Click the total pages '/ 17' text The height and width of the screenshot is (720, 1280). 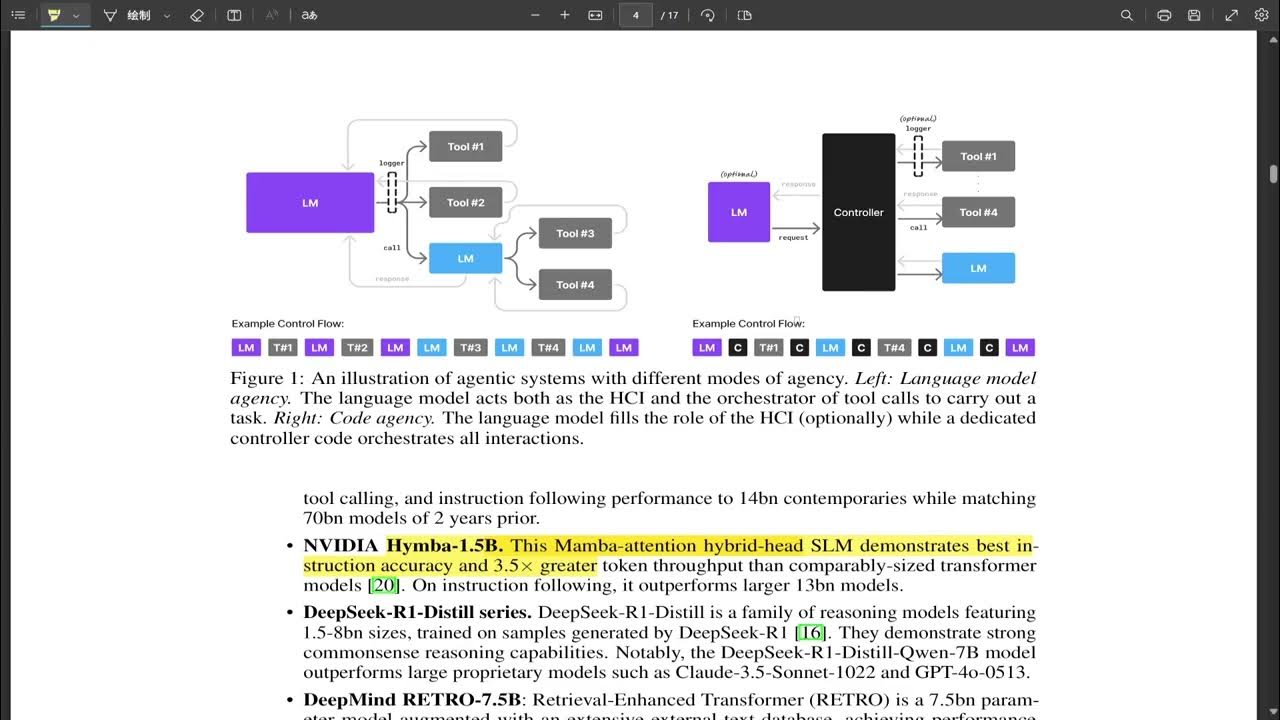(x=670, y=16)
